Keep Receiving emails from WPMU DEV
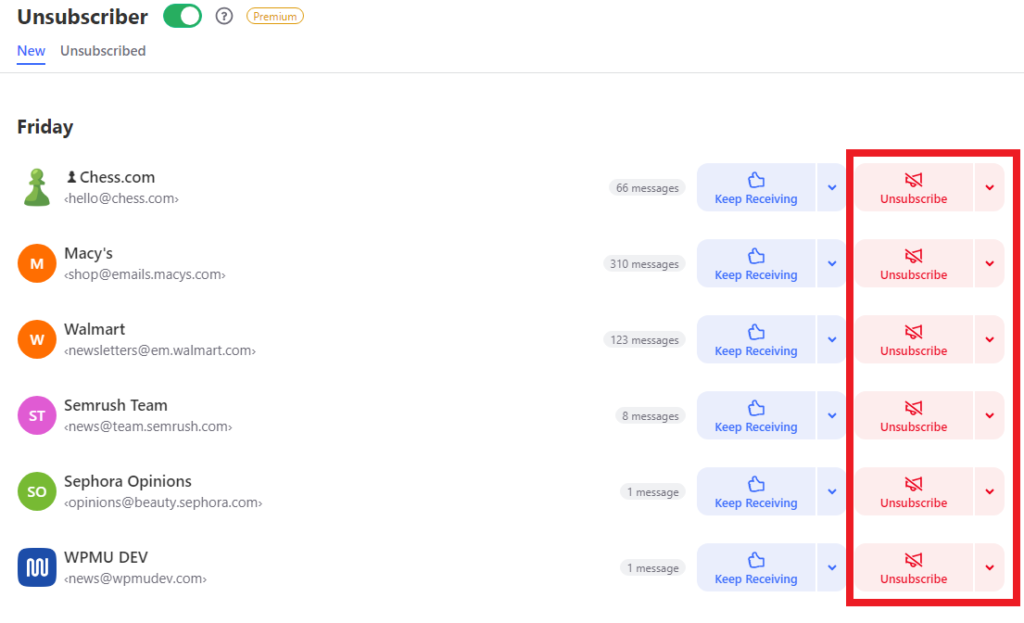 pos(756,567)
